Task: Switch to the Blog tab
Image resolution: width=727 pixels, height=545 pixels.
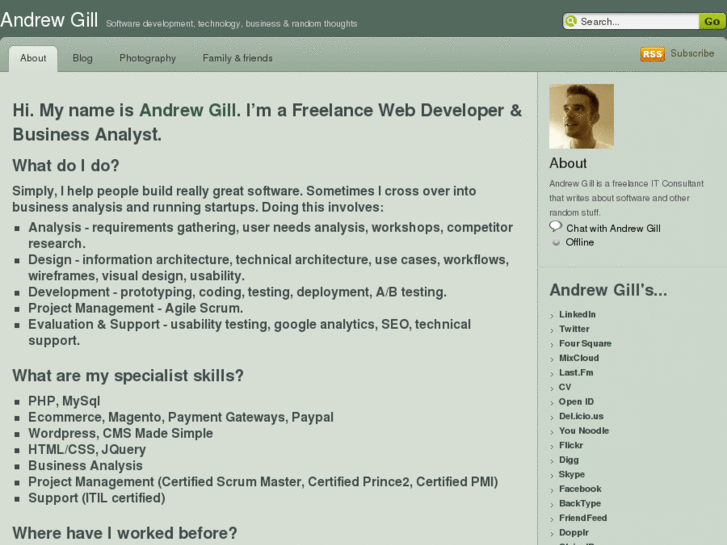Action: coord(83,58)
